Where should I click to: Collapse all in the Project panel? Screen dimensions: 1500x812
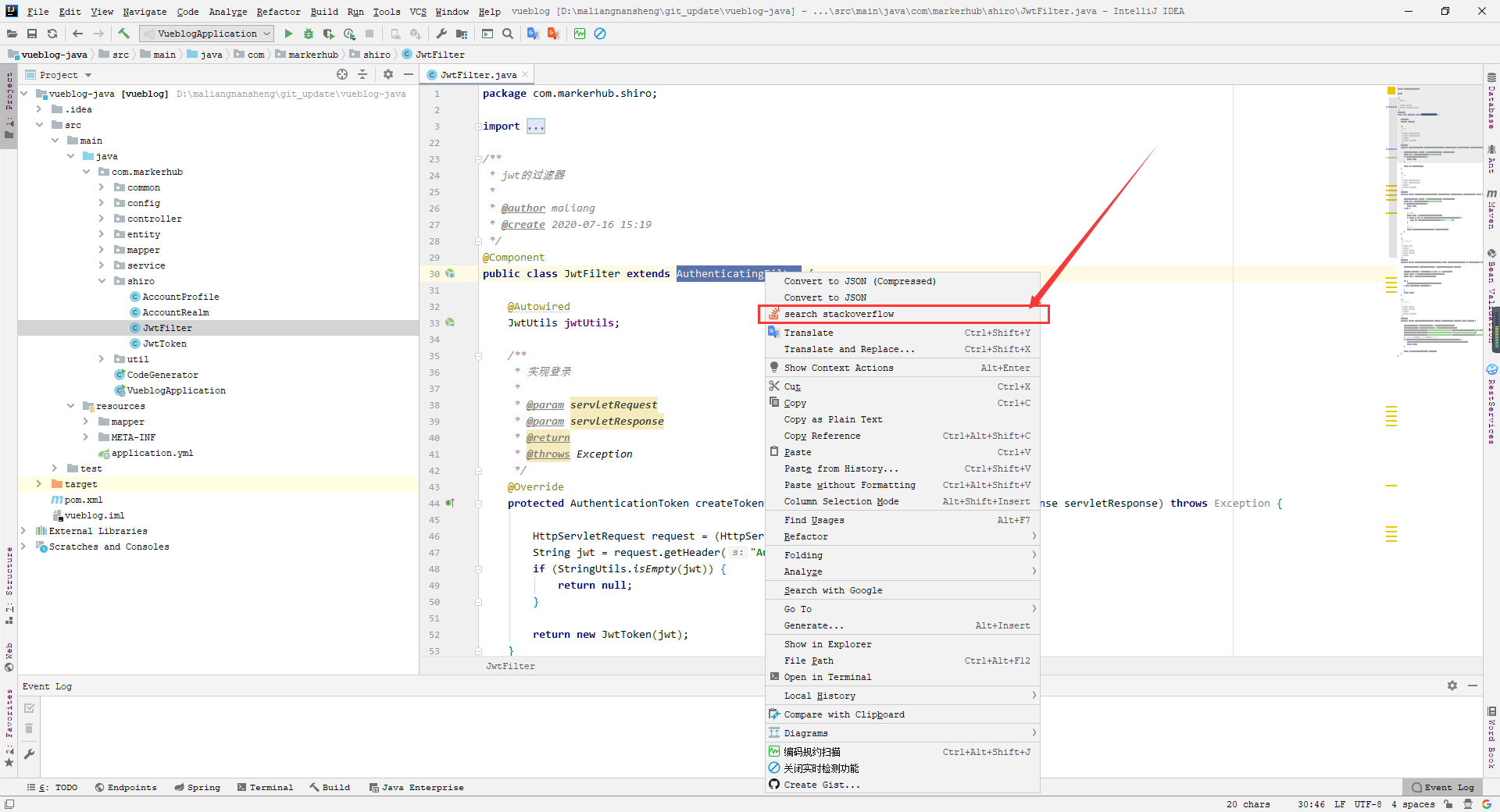362,74
